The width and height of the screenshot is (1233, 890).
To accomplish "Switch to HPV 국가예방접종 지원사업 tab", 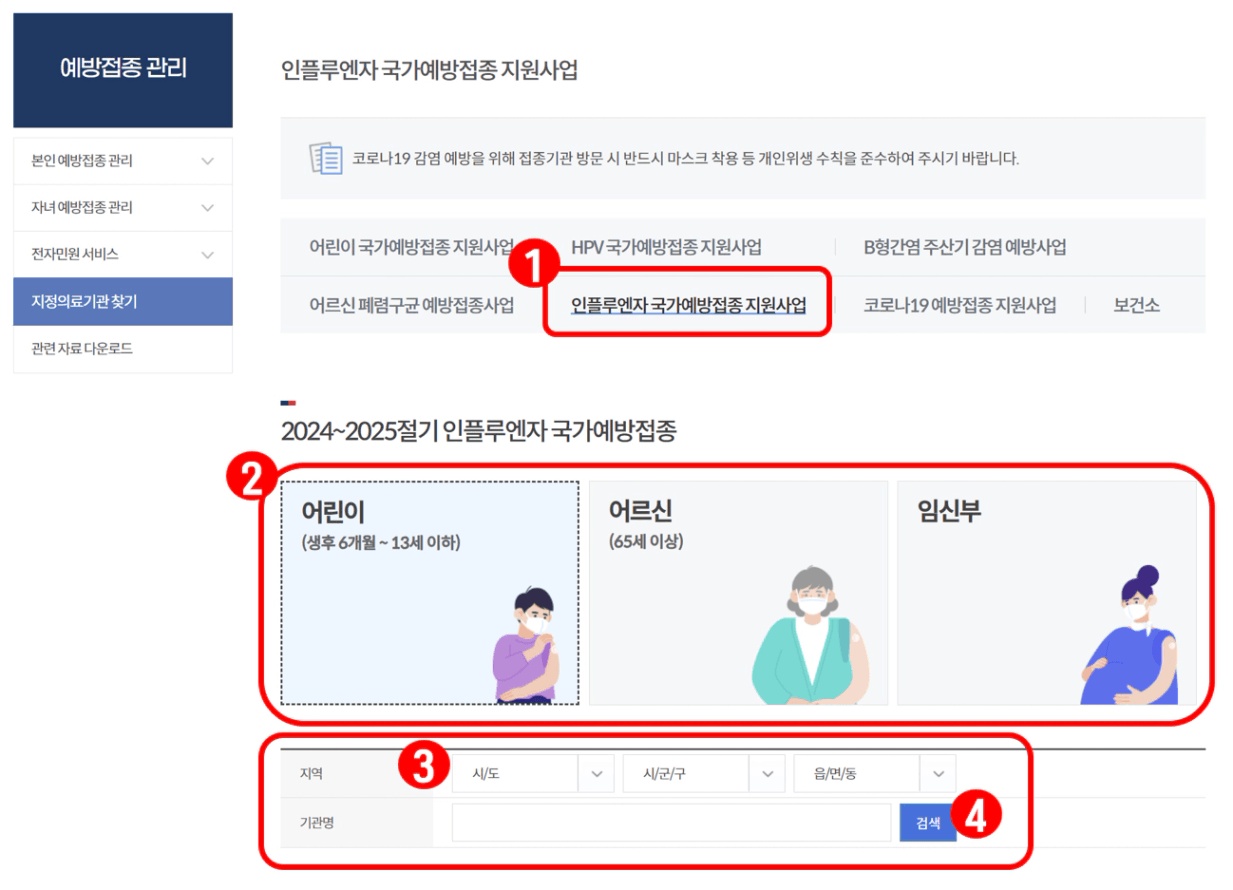I will (667, 247).
